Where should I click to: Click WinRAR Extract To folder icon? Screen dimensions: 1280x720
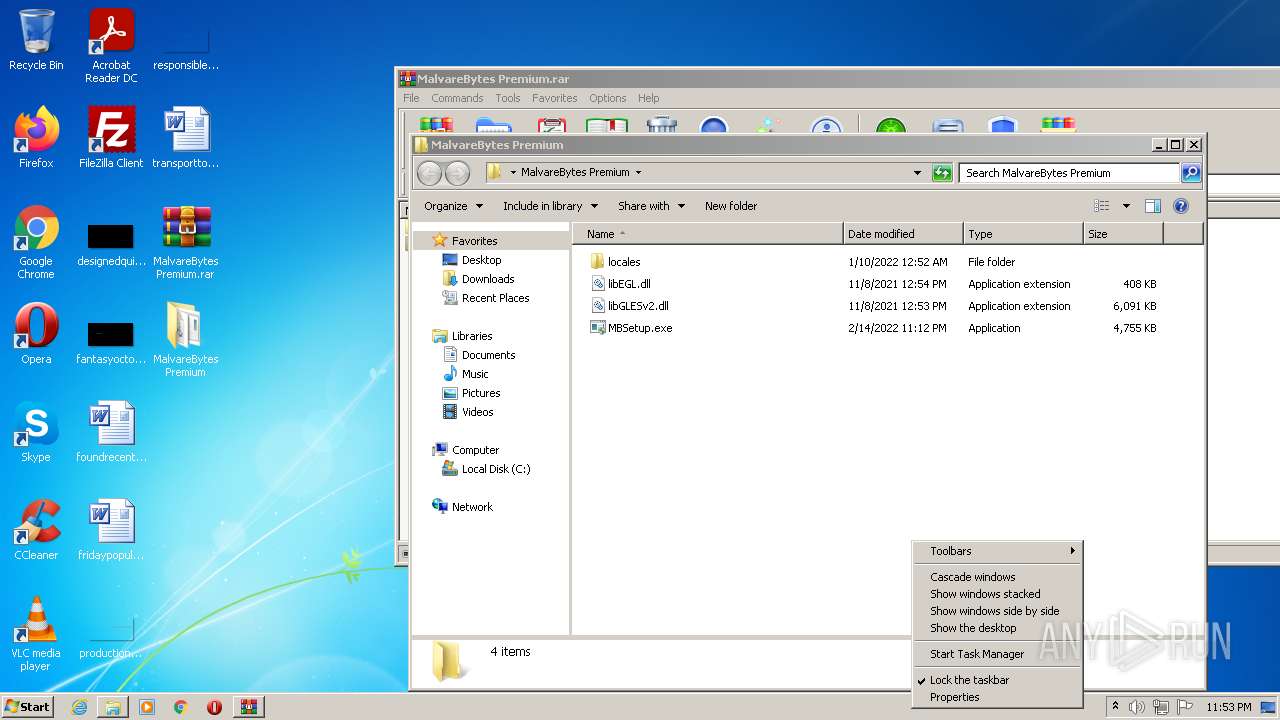[x=494, y=126]
